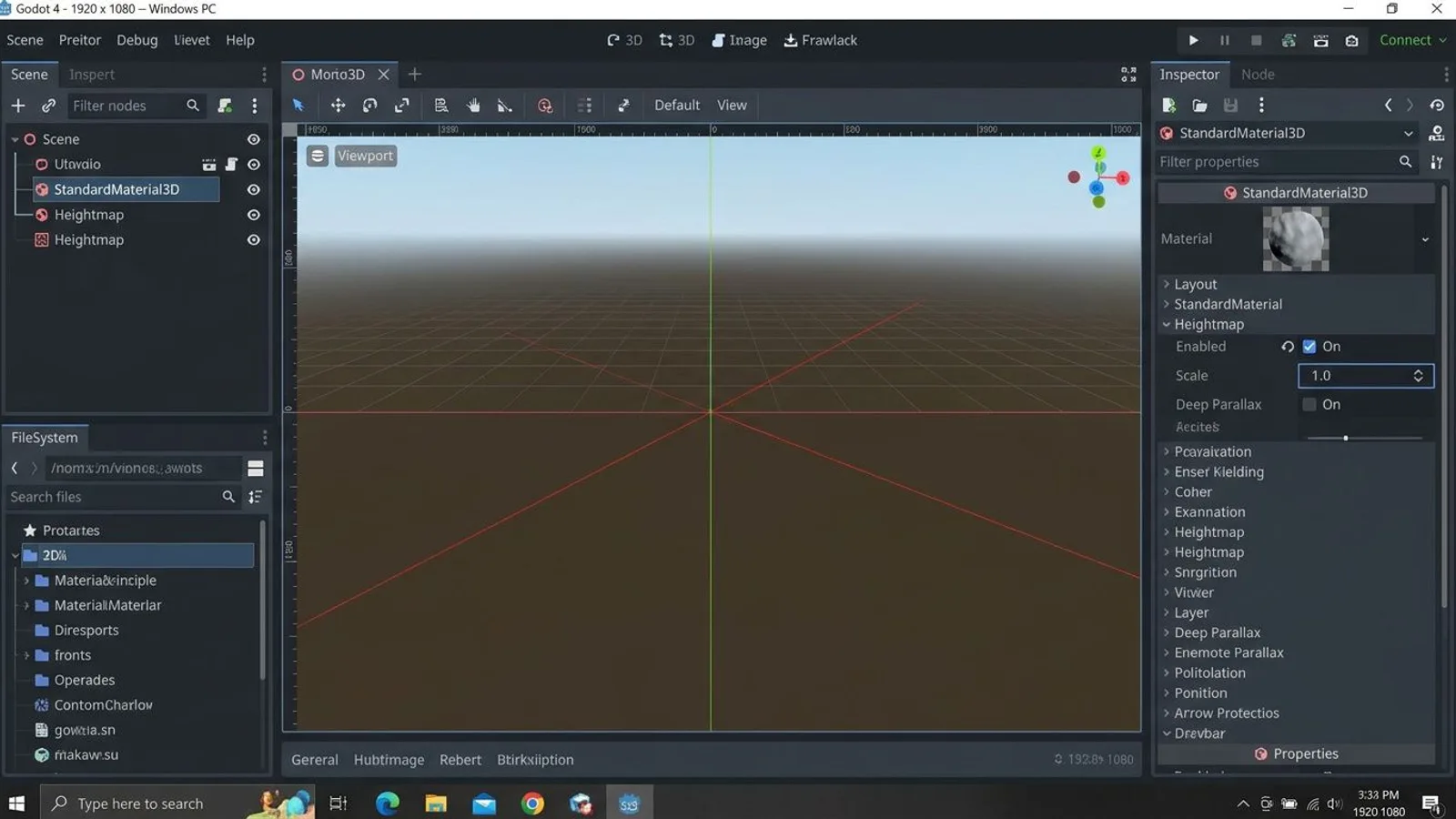Toggle distraction-free mode expand icon
This screenshot has height=819, width=1456.
tap(1128, 75)
